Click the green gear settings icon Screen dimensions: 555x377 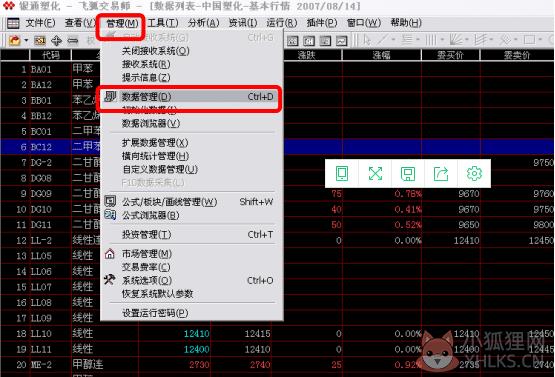pyautogui.click(x=474, y=173)
